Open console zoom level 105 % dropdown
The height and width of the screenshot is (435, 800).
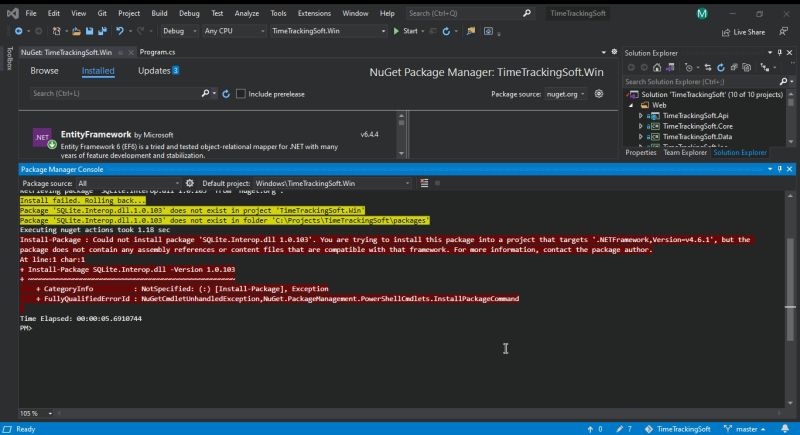coord(50,414)
